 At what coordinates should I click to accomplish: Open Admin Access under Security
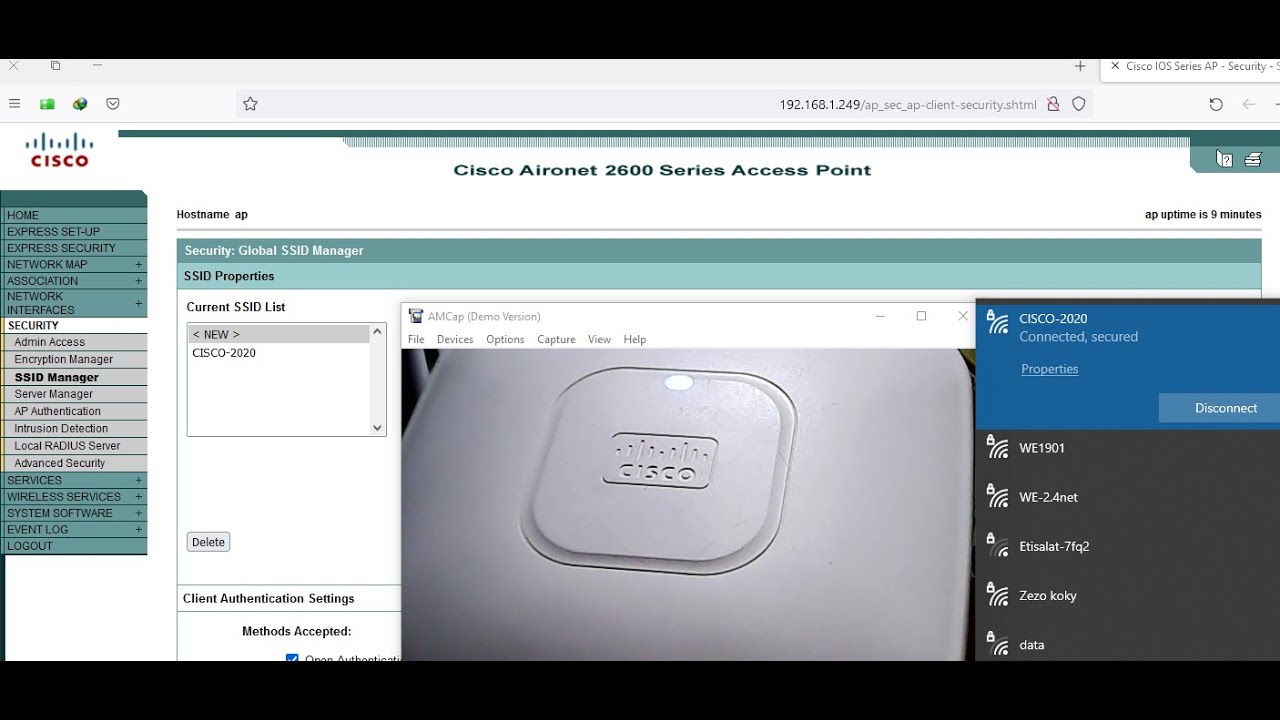pos(49,342)
